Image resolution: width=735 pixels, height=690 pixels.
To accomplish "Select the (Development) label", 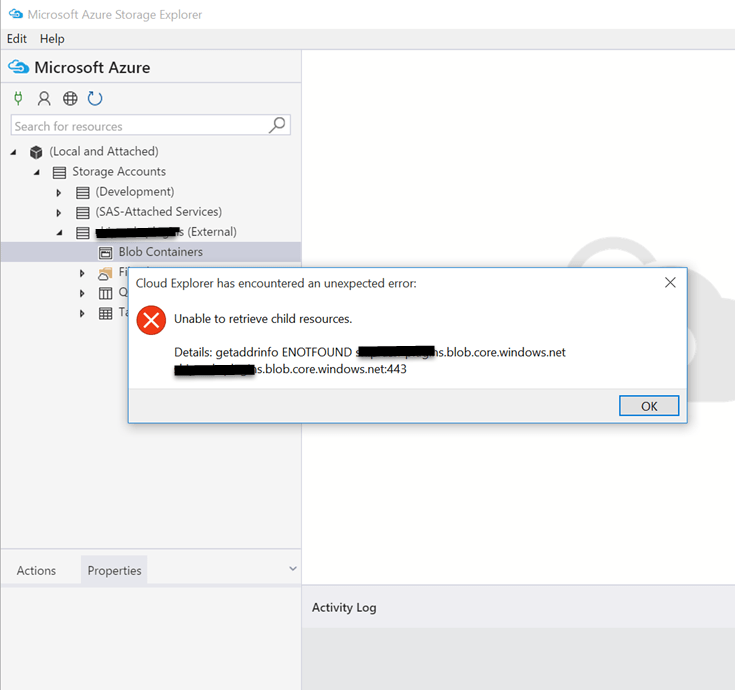I will click(x=135, y=192).
